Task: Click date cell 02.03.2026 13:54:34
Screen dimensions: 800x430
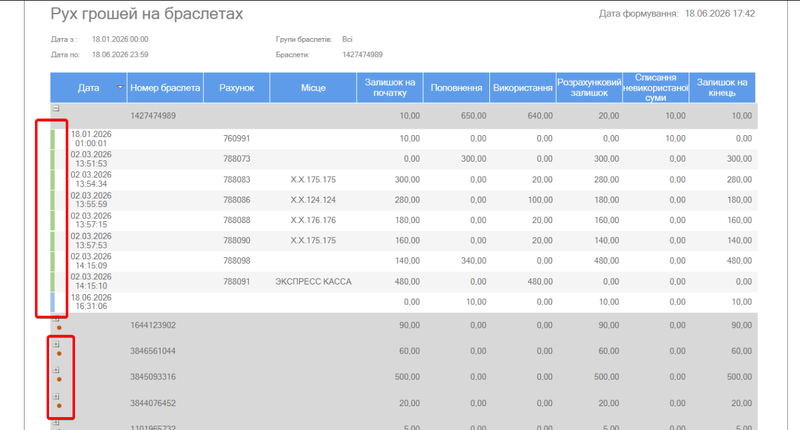Action: pyautogui.click(x=91, y=180)
